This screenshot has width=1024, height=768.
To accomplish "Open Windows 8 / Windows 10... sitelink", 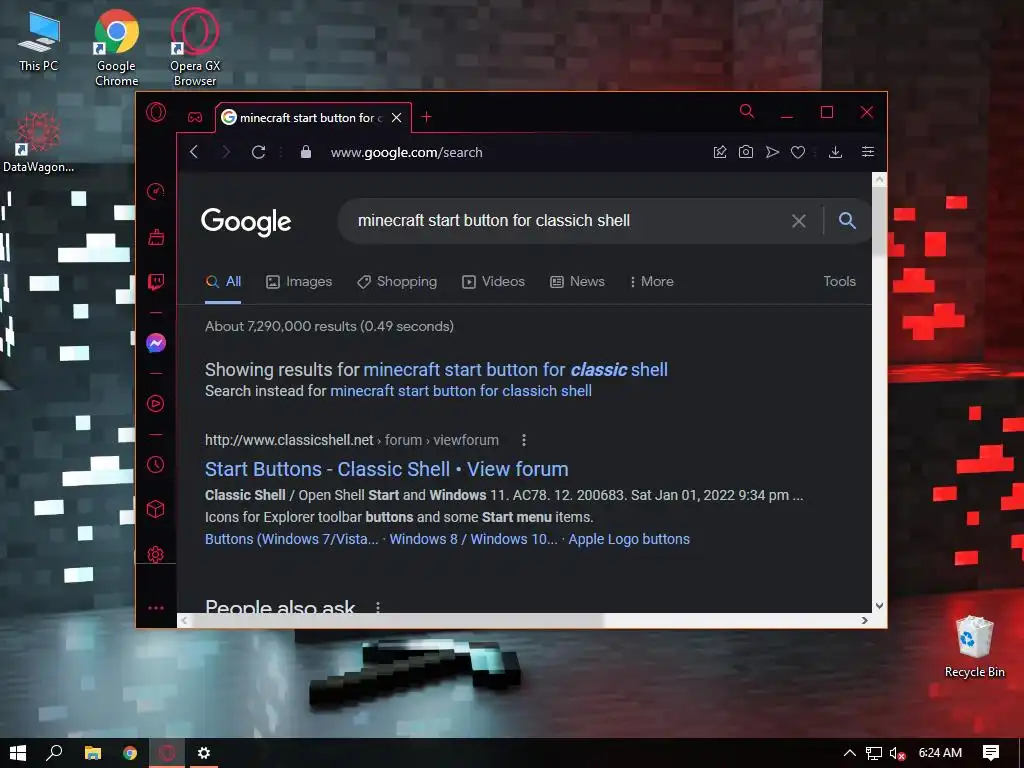I will click(x=473, y=539).
